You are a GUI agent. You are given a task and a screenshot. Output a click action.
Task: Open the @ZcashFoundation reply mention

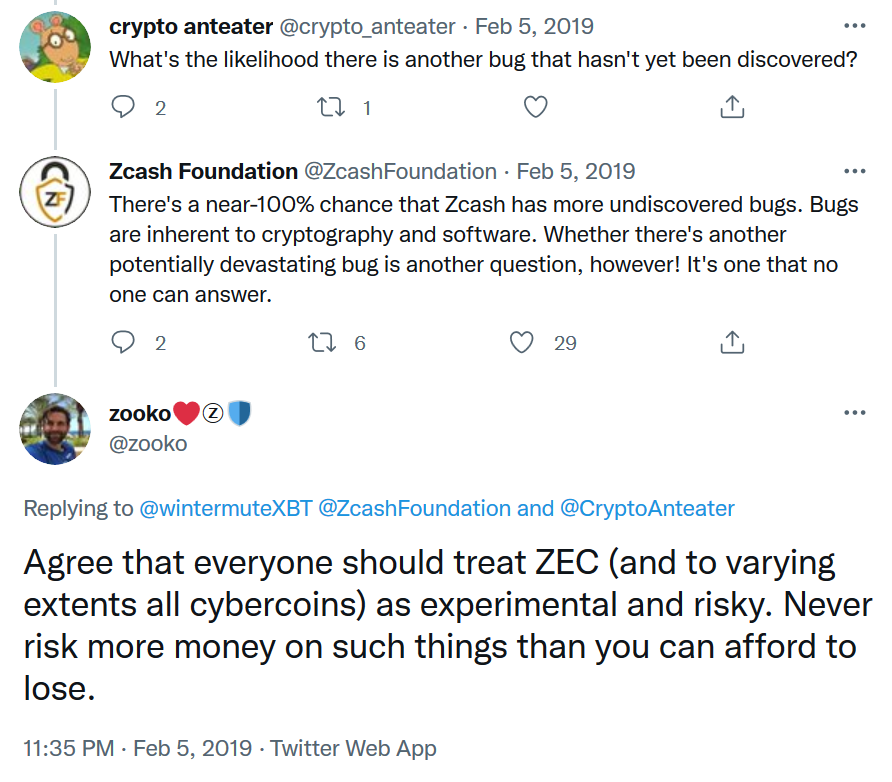click(414, 508)
